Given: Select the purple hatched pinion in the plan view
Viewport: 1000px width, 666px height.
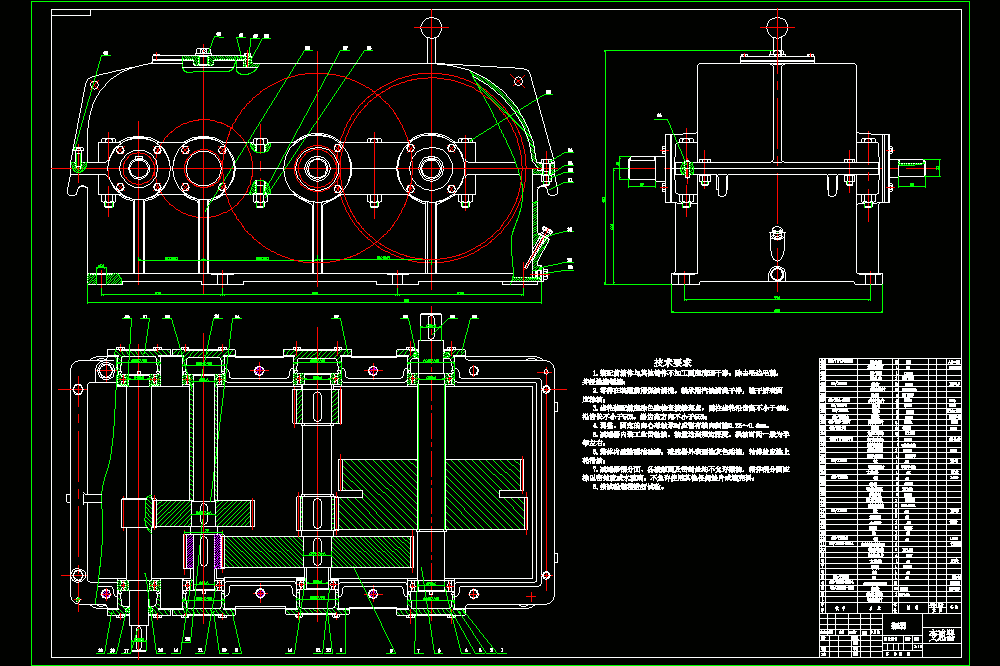Looking at the screenshot, I should pos(203,551).
